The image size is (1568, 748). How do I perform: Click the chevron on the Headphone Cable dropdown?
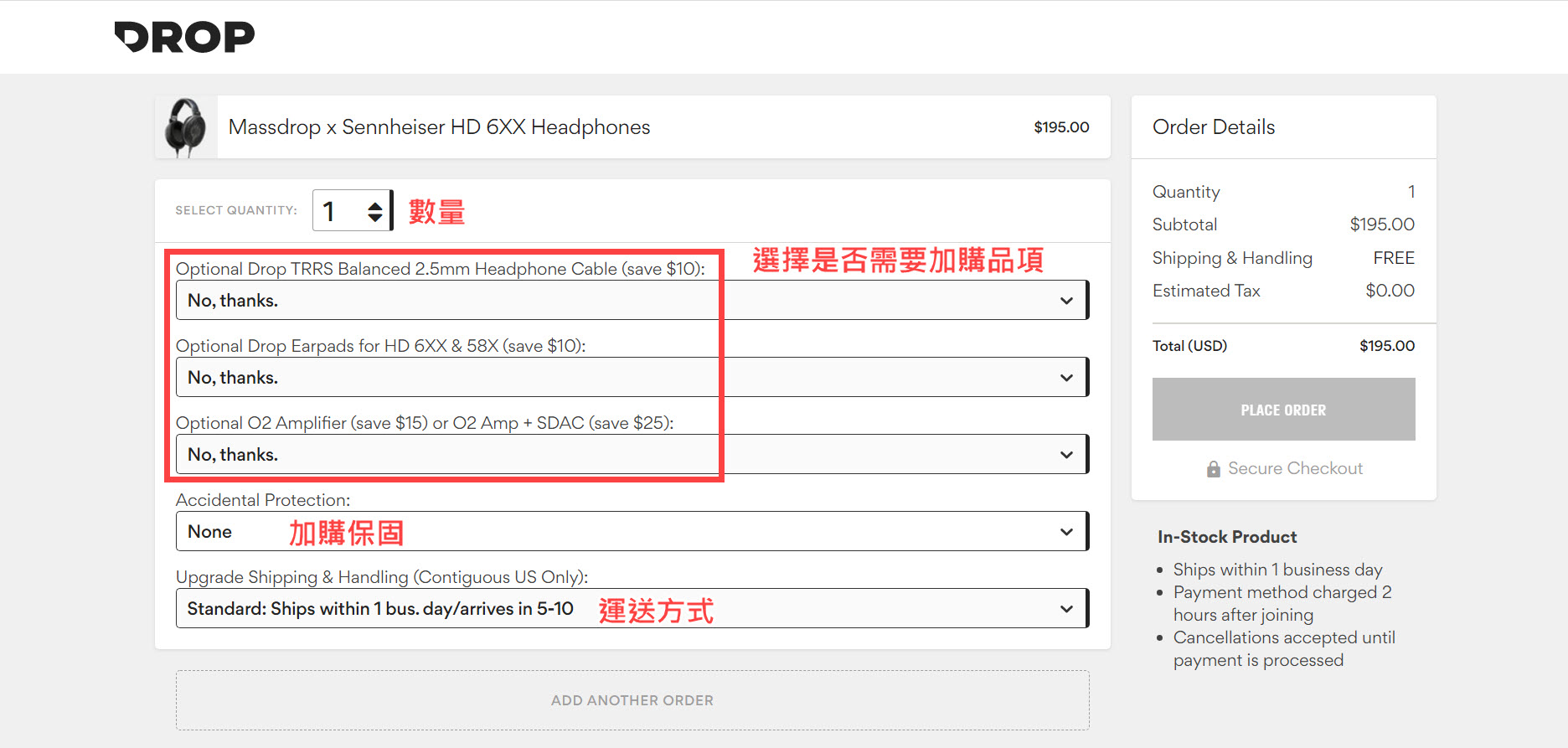click(x=1066, y=301)
